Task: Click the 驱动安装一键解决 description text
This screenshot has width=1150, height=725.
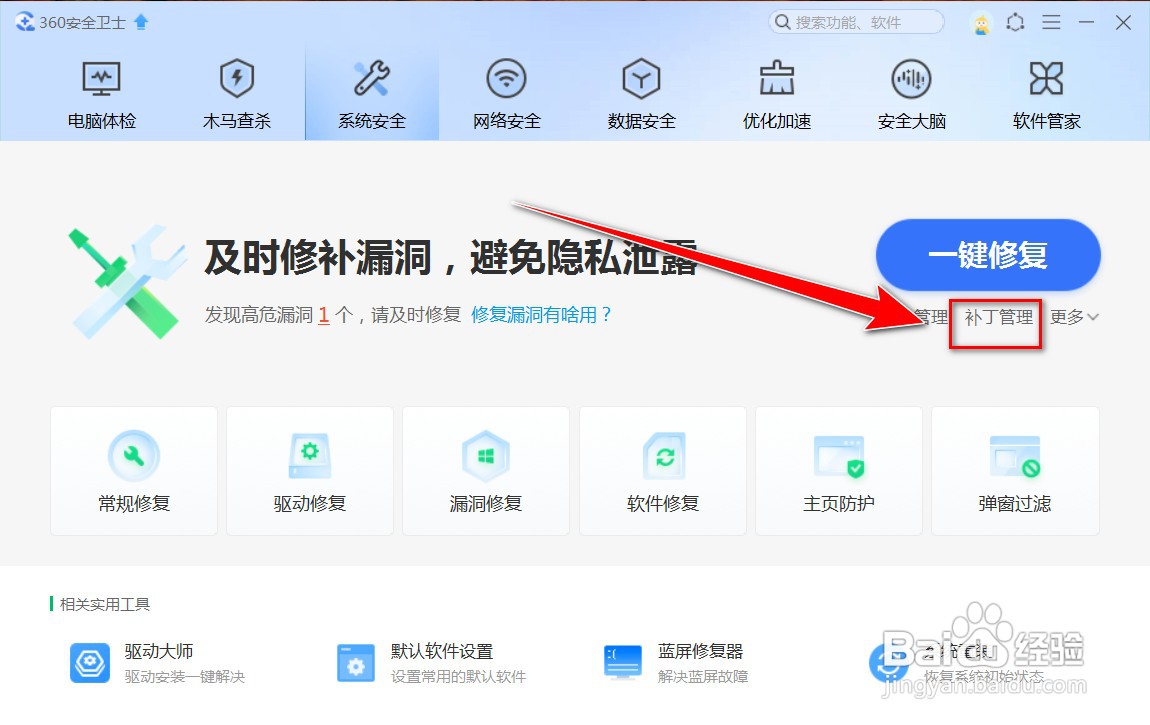Action: tap(185, 677)
